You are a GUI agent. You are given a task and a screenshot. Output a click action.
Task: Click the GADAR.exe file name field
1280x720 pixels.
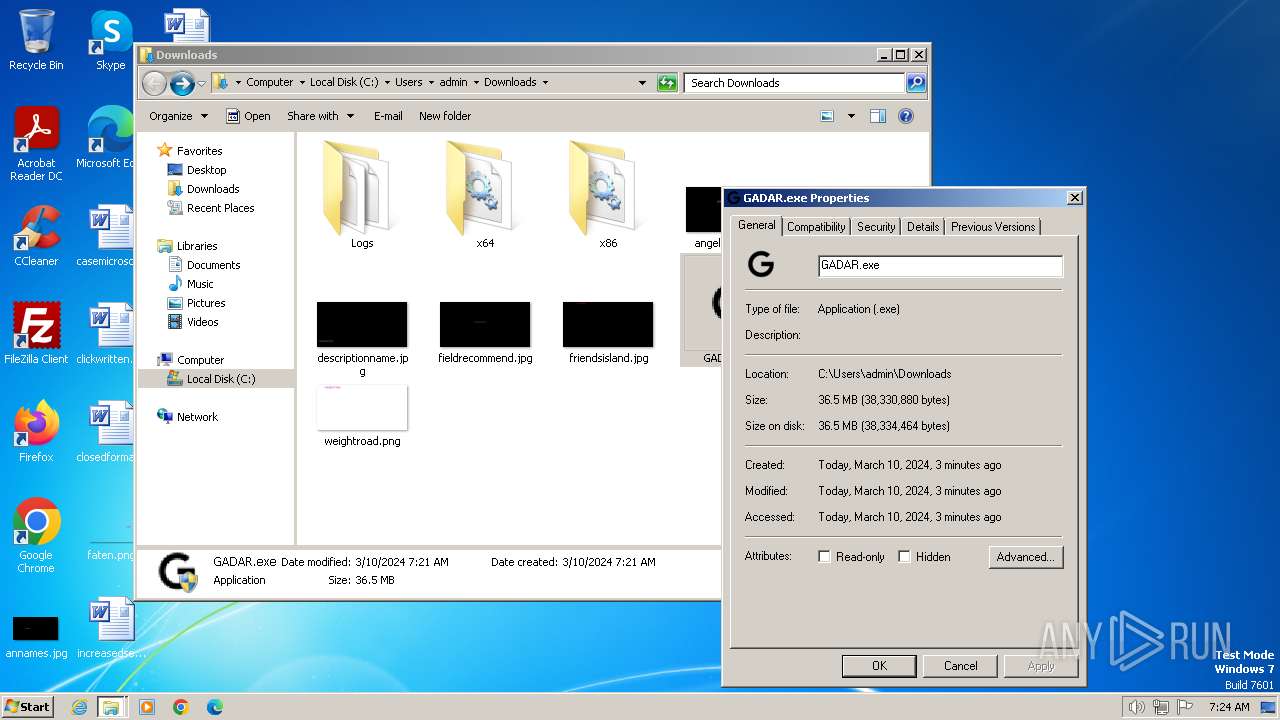coord(940,266)
